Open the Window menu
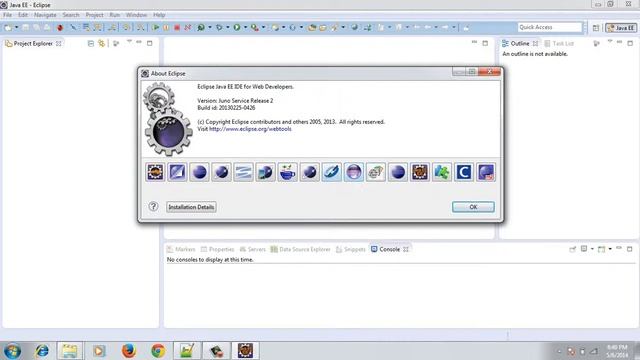Image resolution: width=640 pixels, height=360 pixels. 136,15
